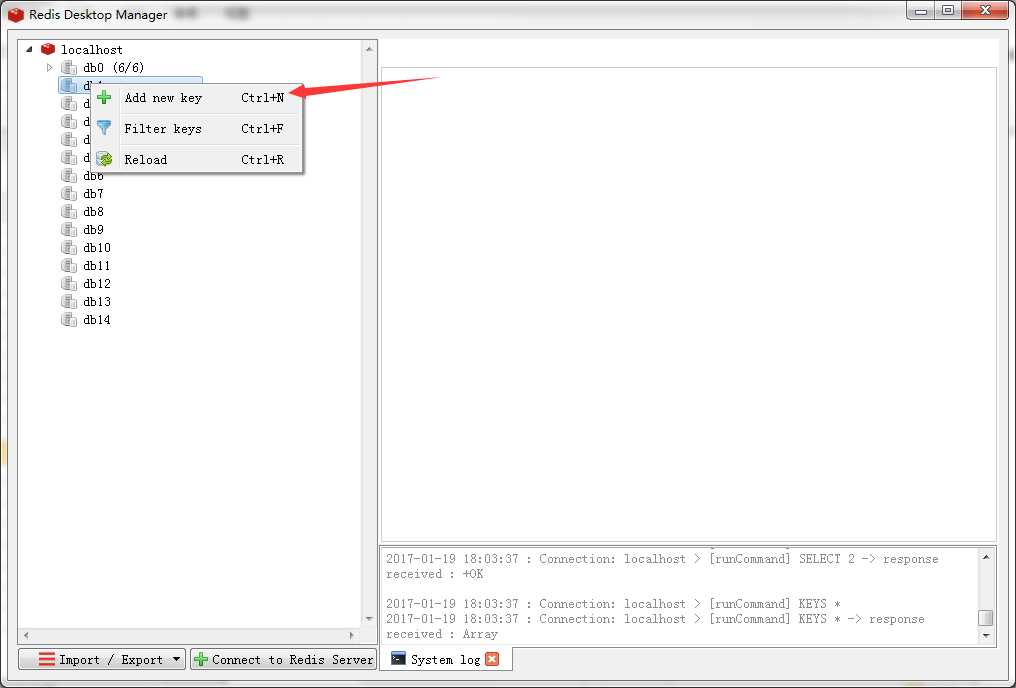The image size is (1016, 688).
Task: Click refresh icon beside Reload
Action: [x=104, y=159]
